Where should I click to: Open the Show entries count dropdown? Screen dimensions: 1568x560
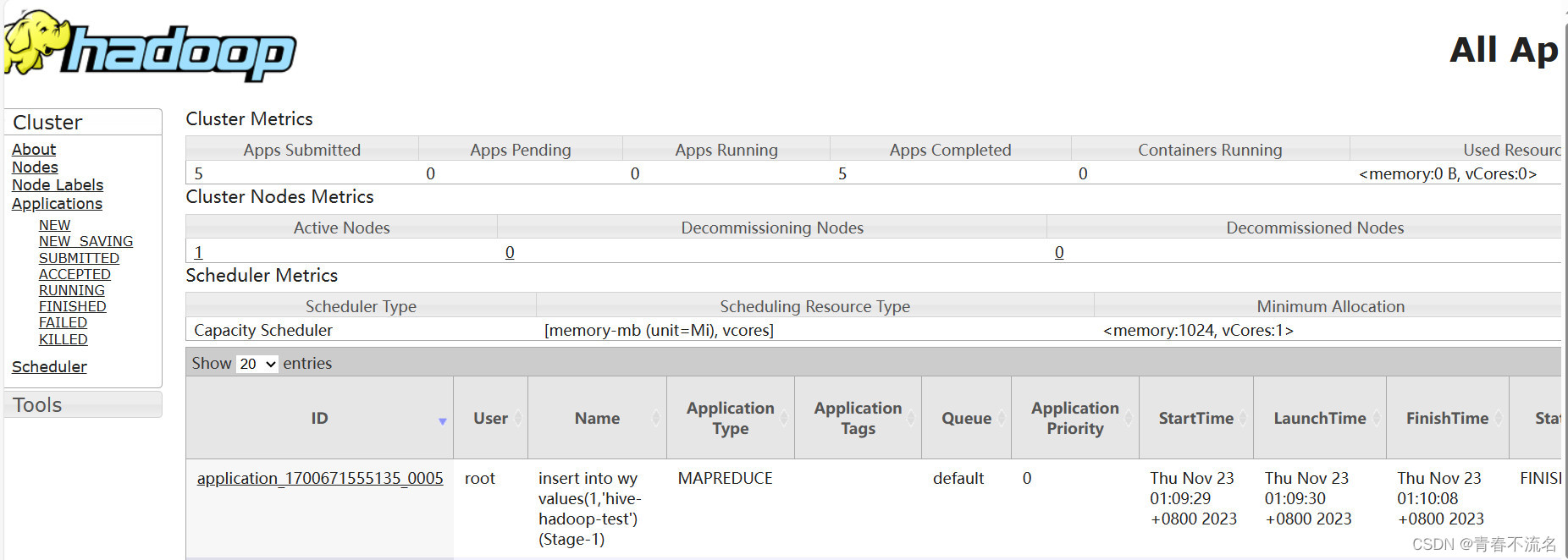(257, 364)
